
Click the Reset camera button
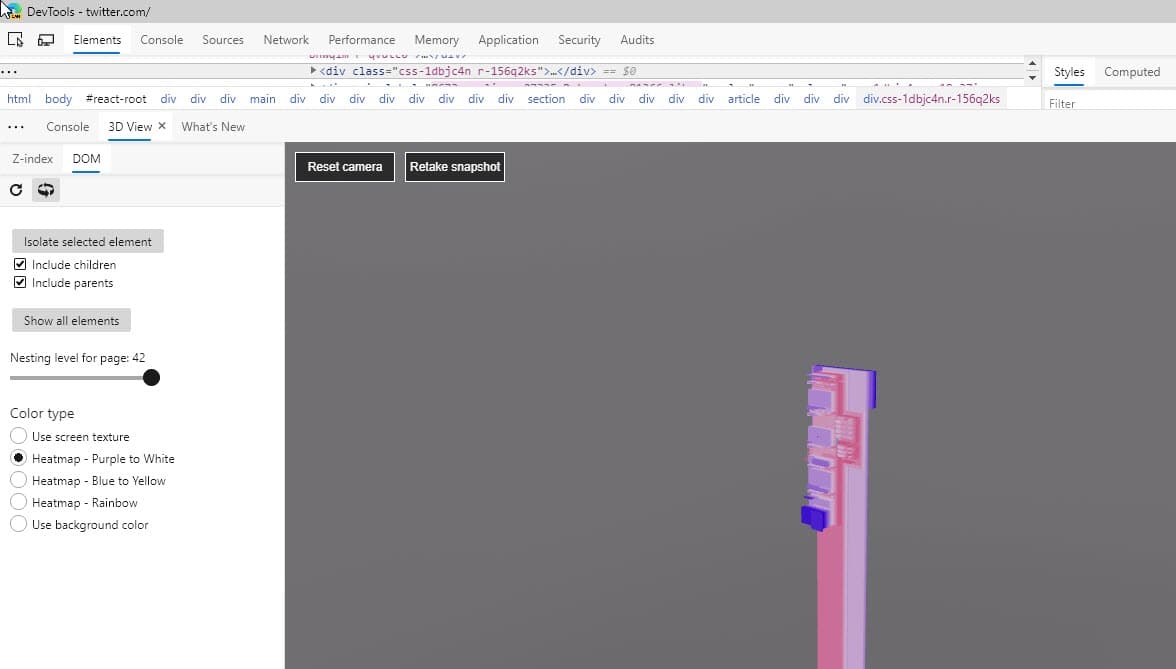tap(345, 166)
